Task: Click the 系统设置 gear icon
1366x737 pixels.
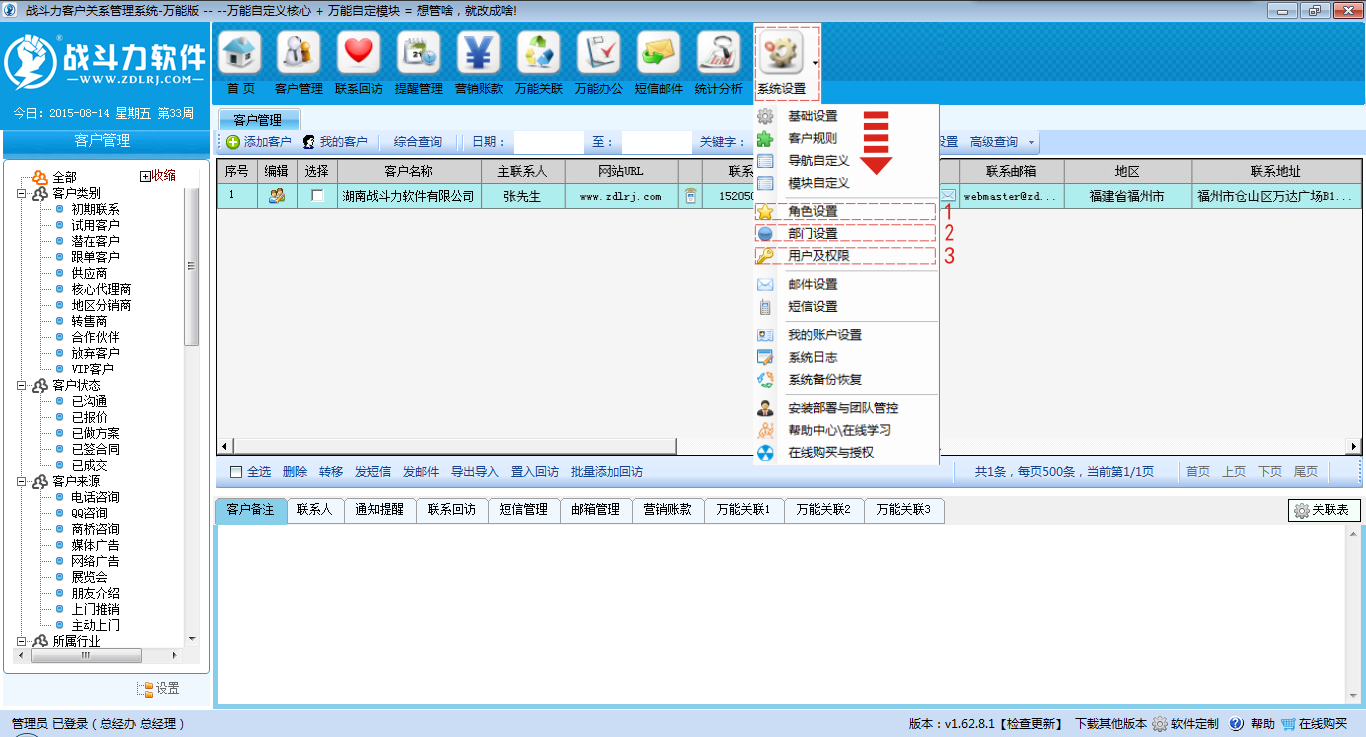Action: coord(781,53)
